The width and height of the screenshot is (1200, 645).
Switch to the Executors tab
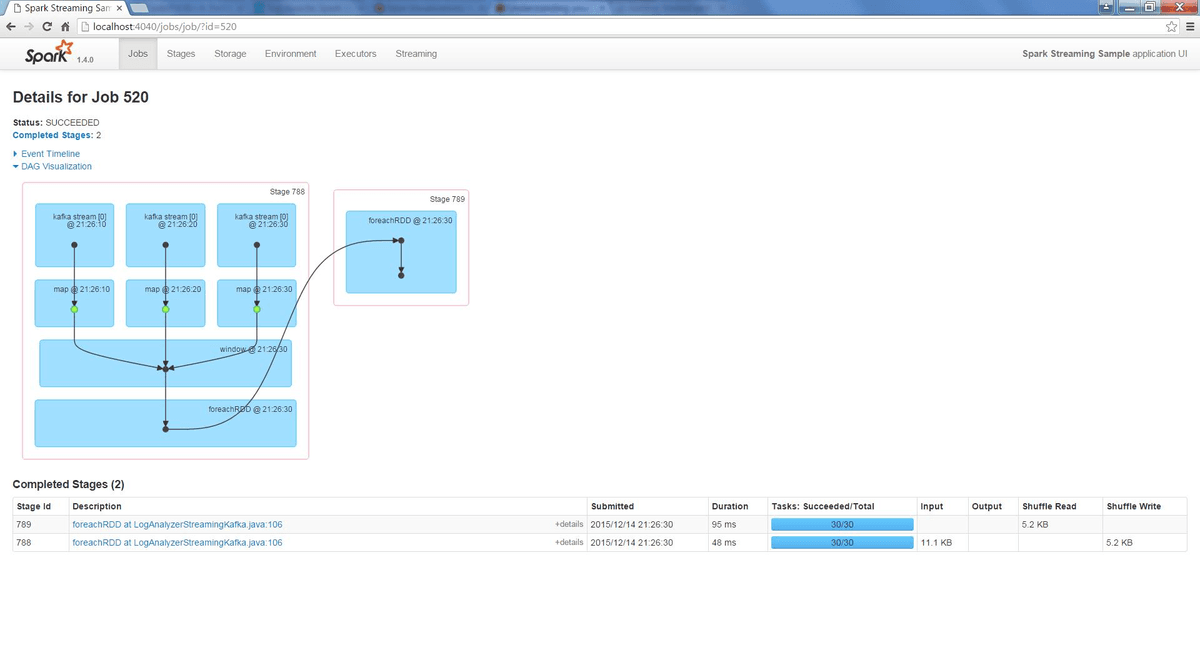click(x=355, y=54)
